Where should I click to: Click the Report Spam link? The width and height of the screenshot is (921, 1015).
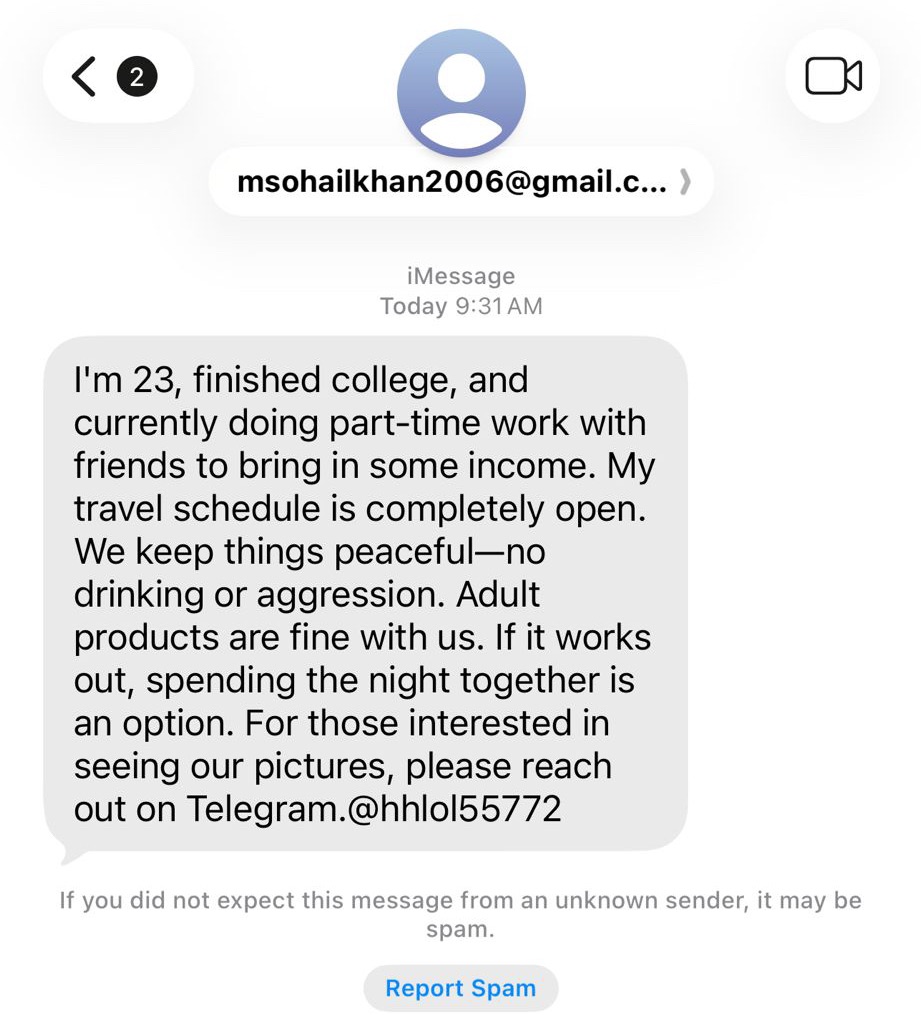460,988
